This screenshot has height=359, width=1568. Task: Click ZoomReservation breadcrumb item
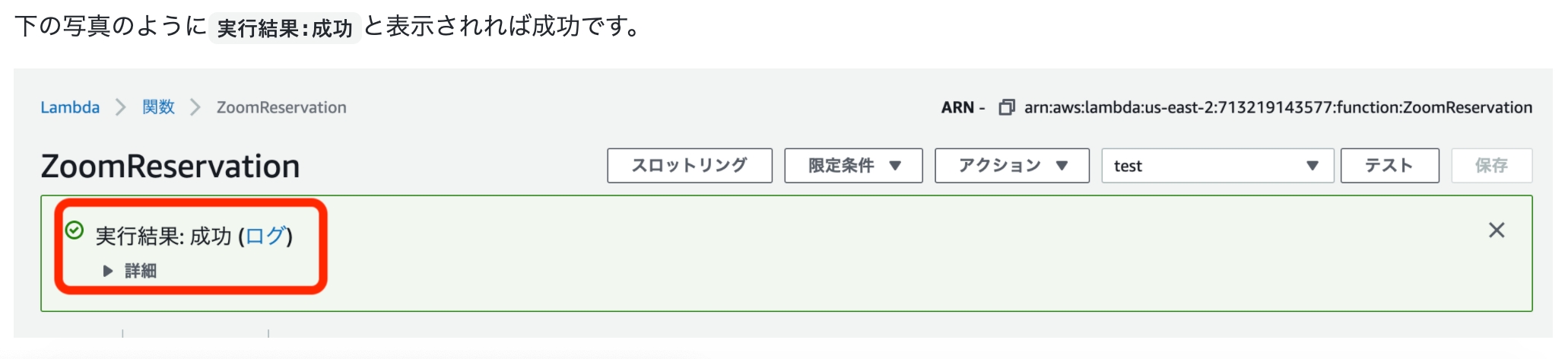pyautogui.click(x=281, y=107)
